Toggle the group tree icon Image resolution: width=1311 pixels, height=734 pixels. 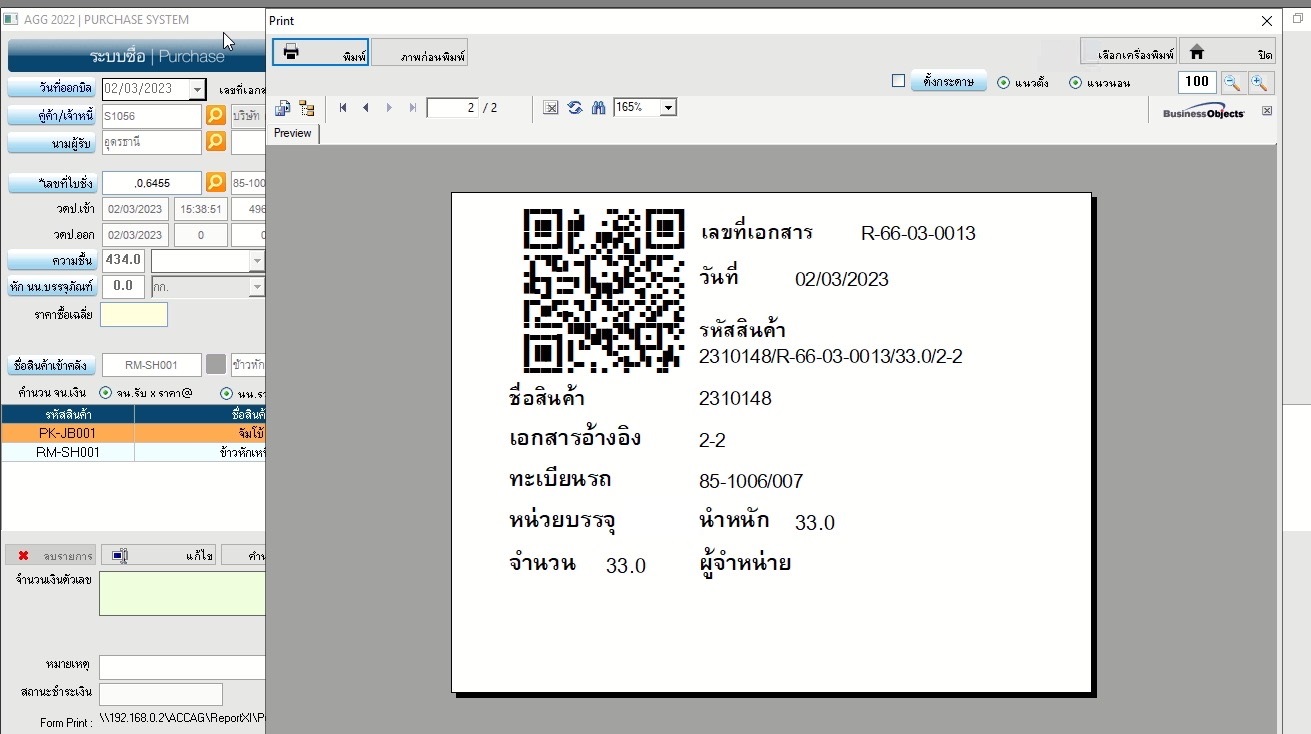tap(306, 108)
